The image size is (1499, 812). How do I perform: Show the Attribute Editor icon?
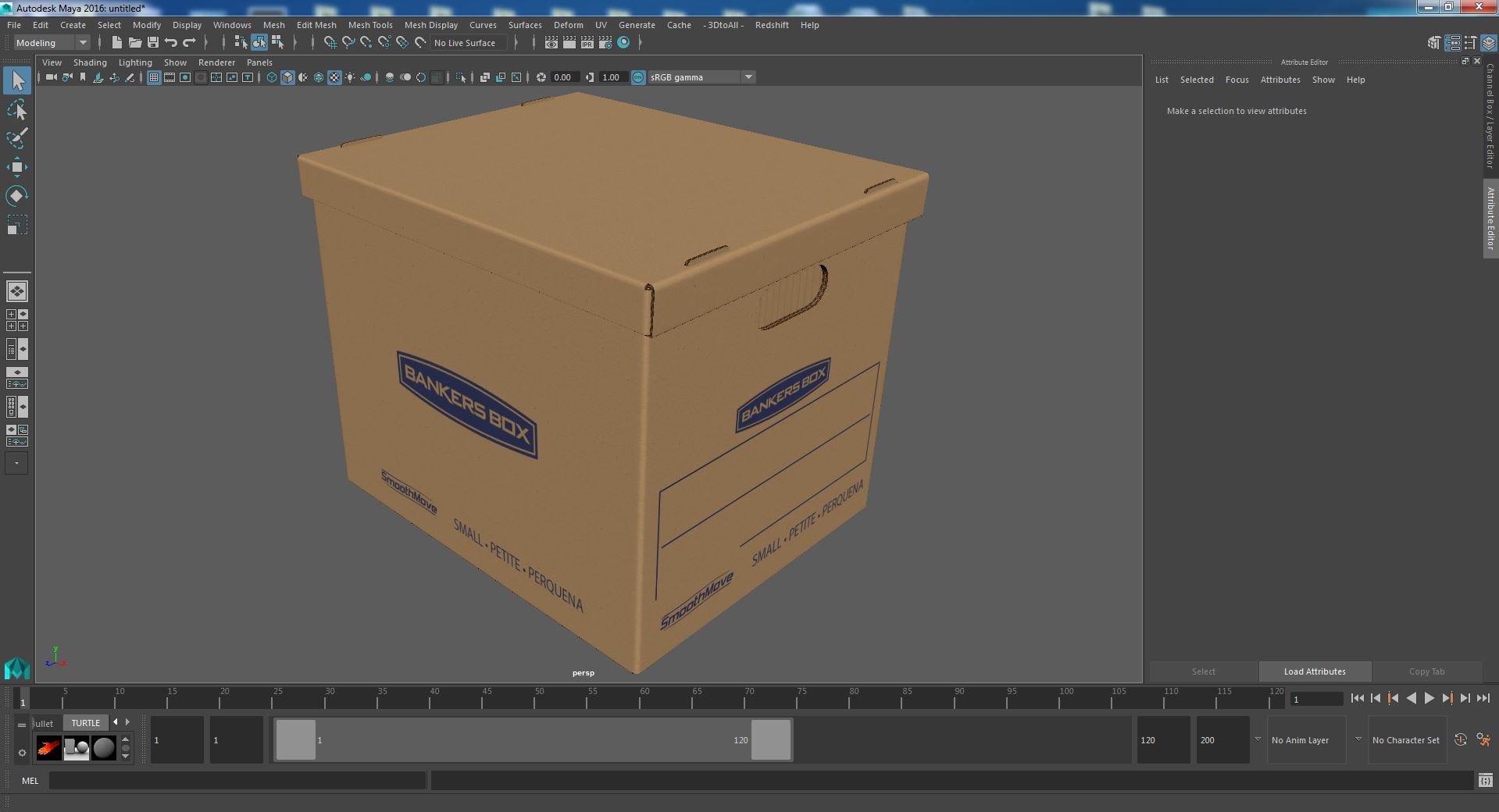(1452, 43)
